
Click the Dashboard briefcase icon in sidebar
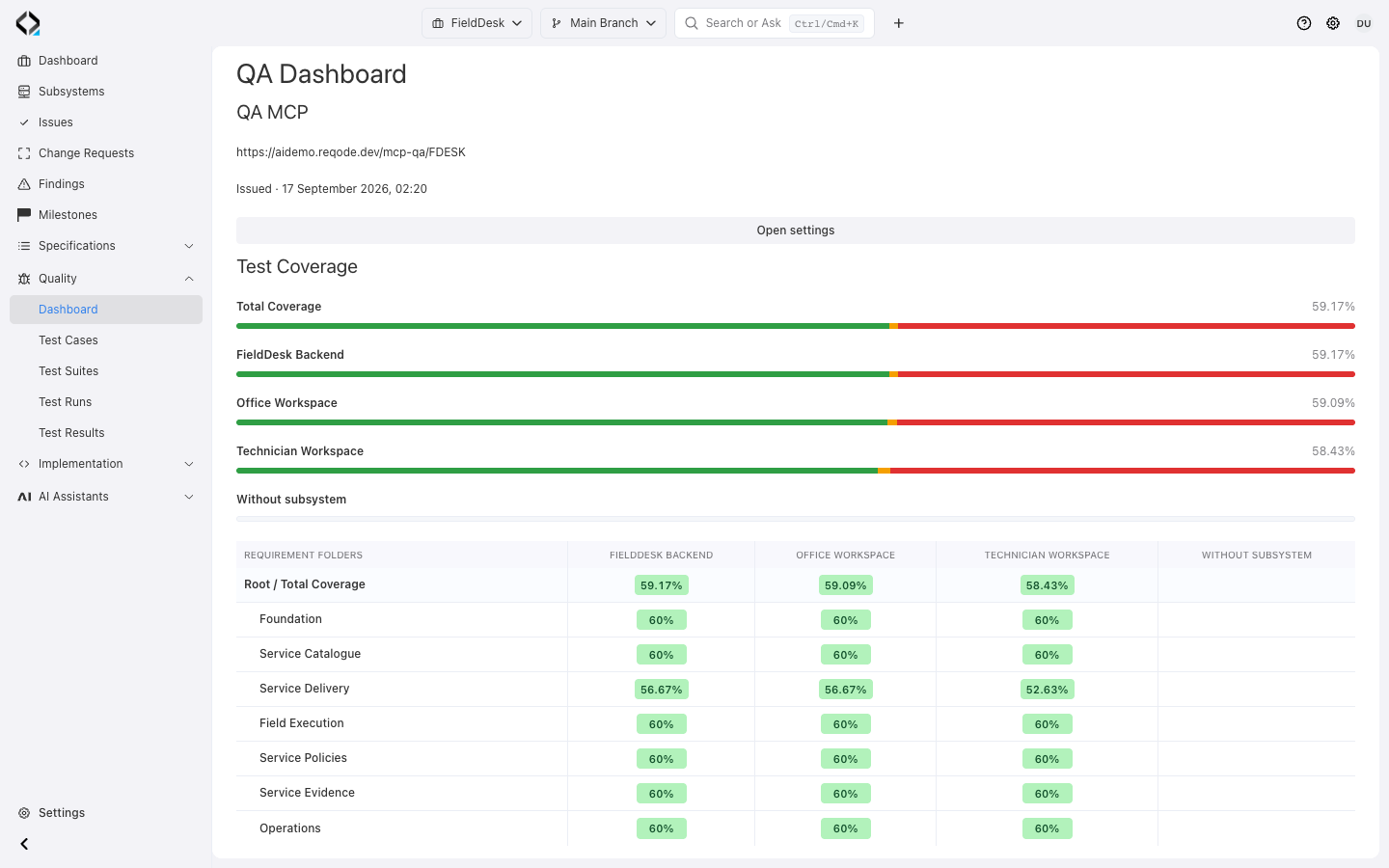click(24, 61)
